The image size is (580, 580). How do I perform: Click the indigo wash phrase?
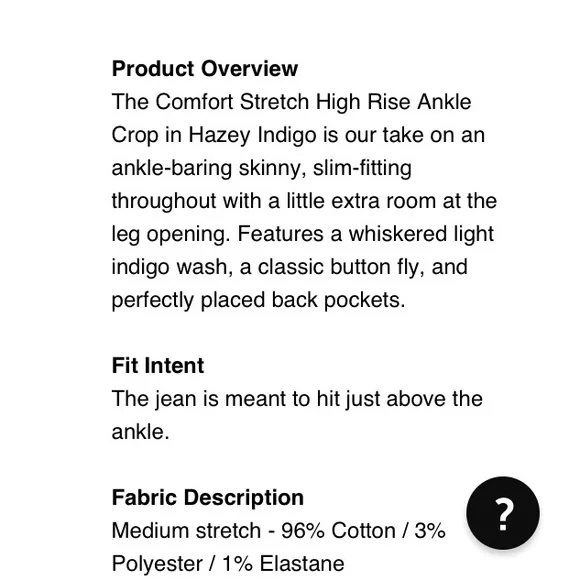[x=172, y=267]
